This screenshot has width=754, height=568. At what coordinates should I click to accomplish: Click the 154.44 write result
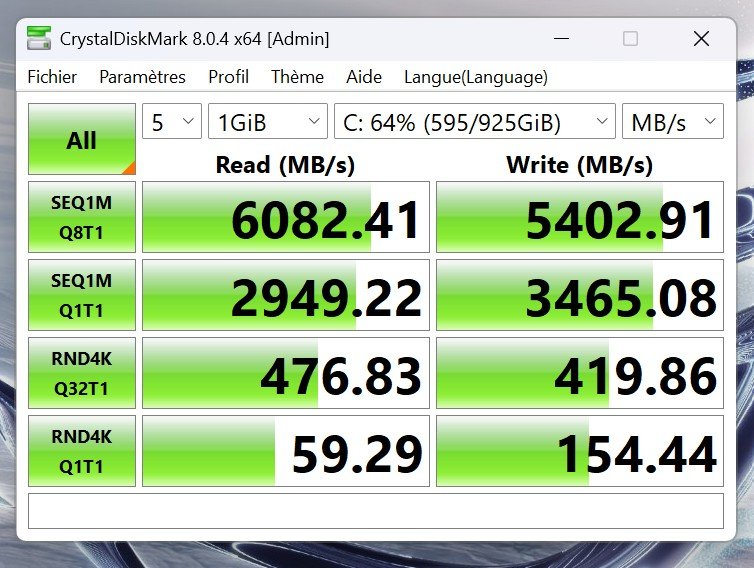click(x=580, y=451)
